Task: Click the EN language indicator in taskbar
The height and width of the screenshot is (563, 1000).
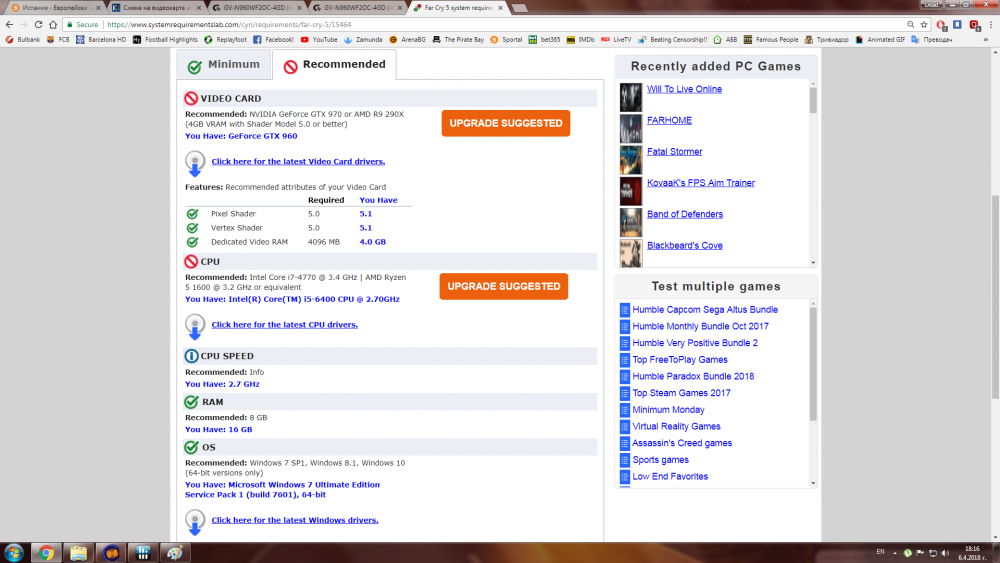Action: coord(881,552)
